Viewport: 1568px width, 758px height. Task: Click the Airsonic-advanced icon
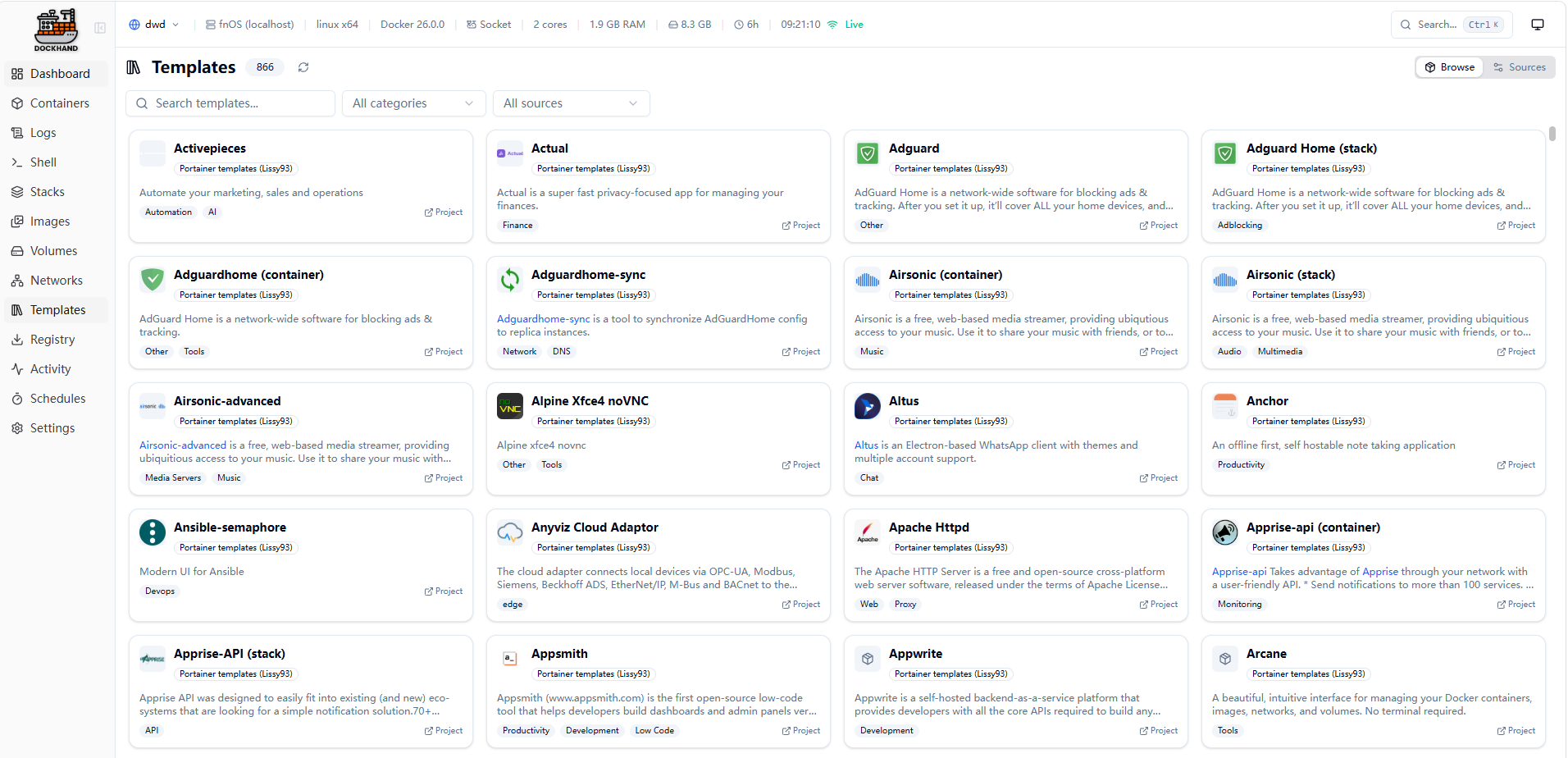tap(153, 406)
